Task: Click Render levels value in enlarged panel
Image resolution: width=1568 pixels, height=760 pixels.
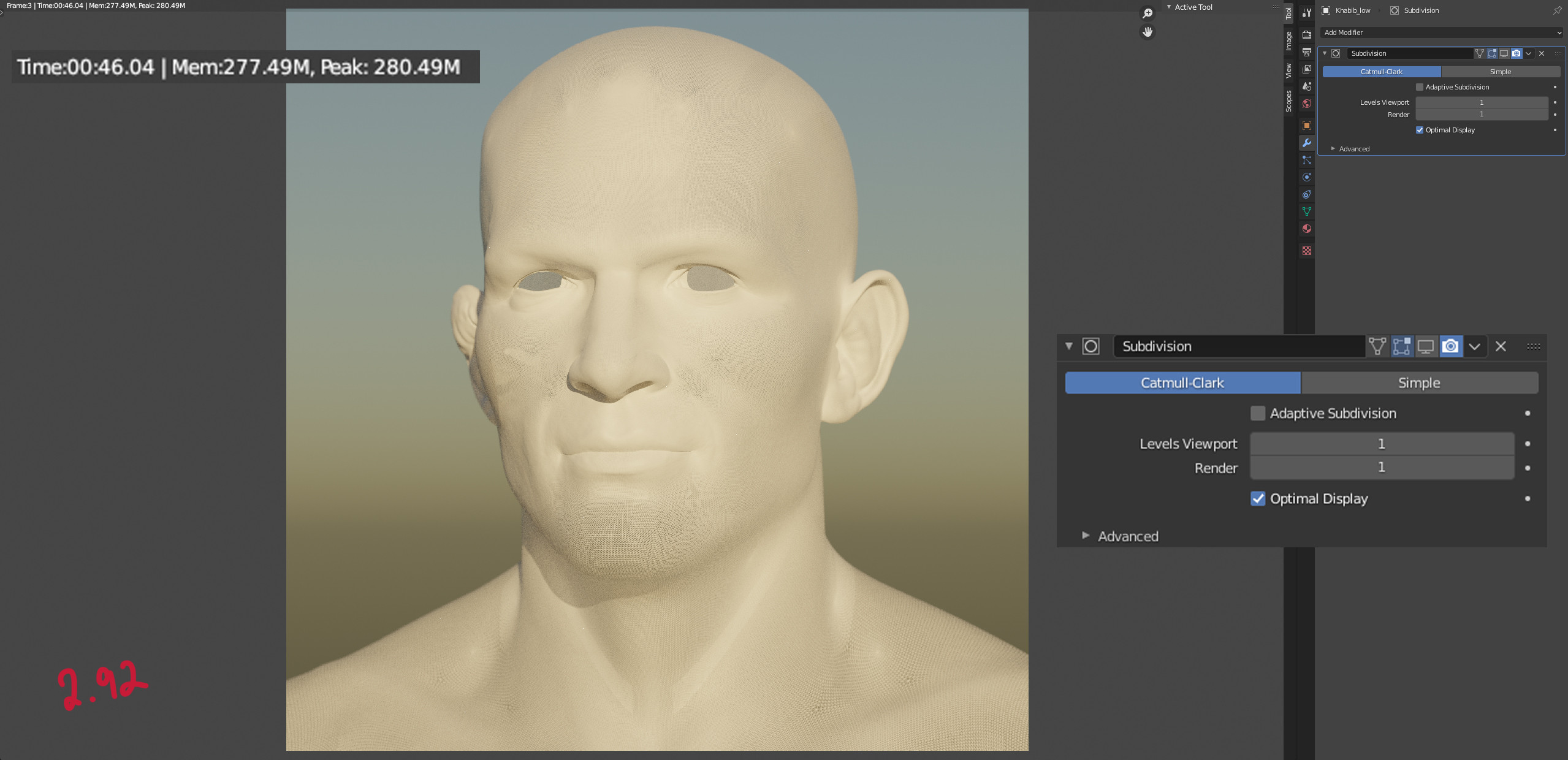Action: [x=1382, y=468]
